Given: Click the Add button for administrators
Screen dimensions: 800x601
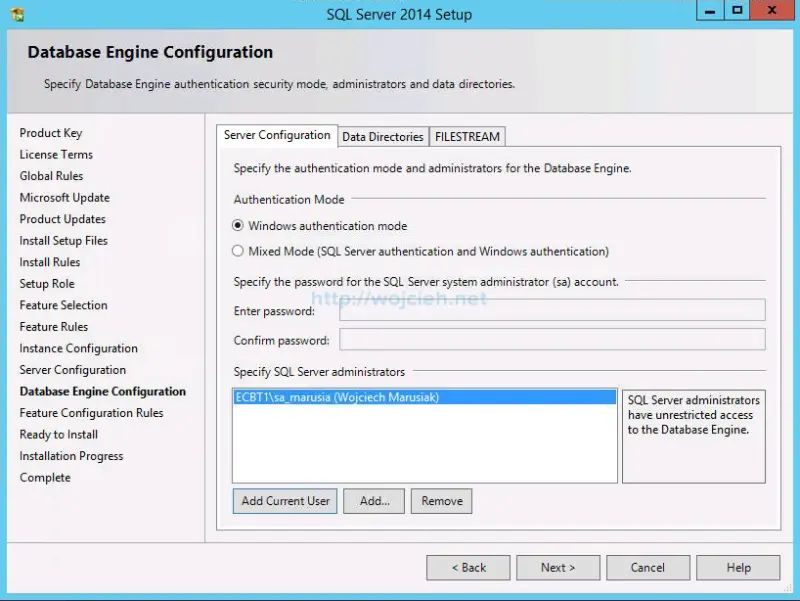Looking at the screenshot, I should coord(374,500).
